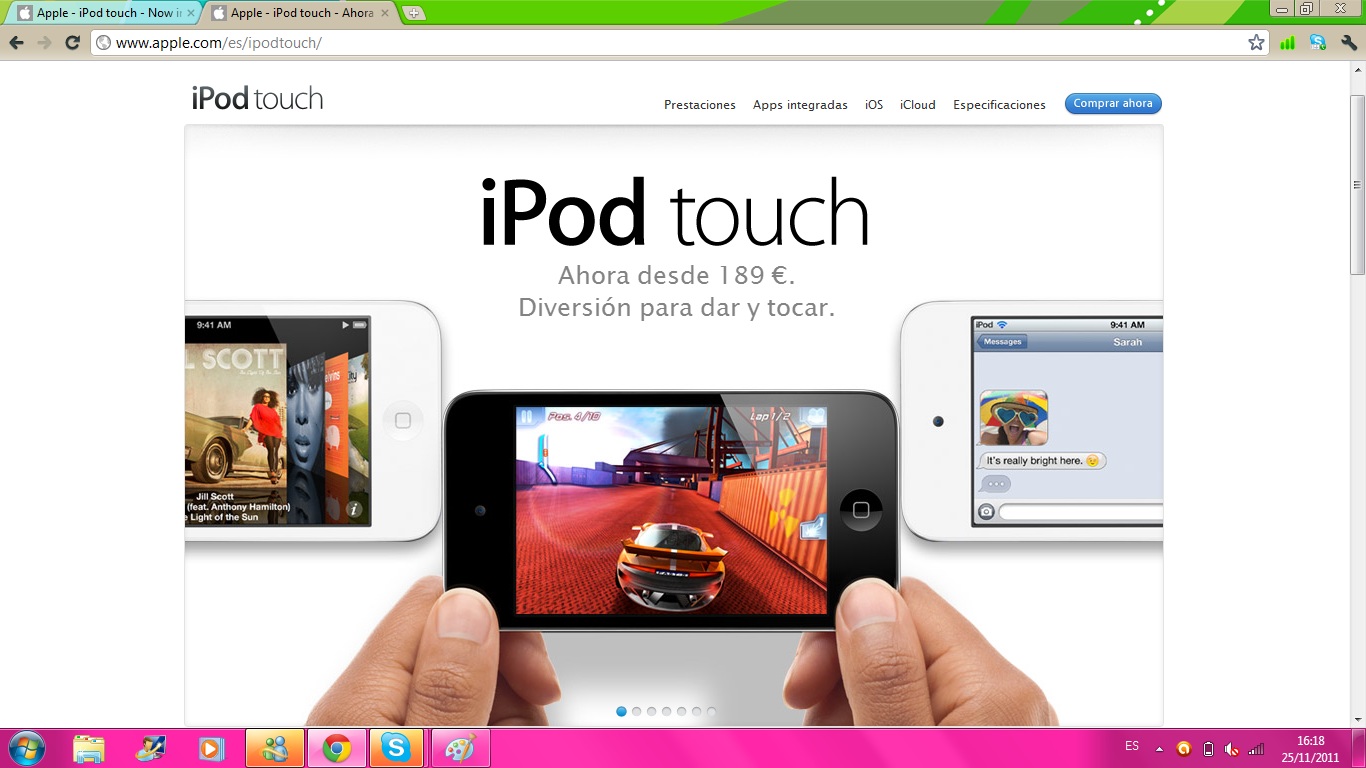Select the third carousel dot
This screenshot has width=1366, height=768.
coord(651,711)
